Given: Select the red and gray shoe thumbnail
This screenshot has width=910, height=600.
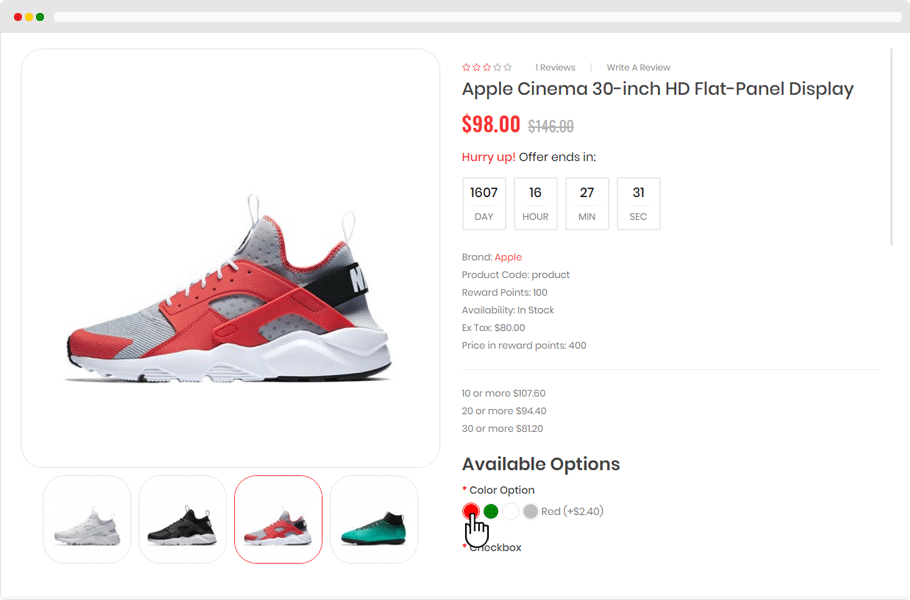Looking at the screenshot, I should click(x=278, y=519).
